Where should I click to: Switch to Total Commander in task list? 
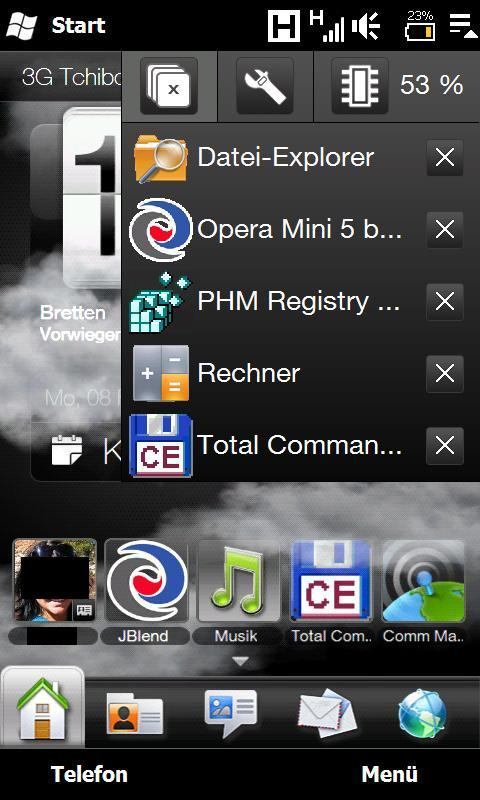(x=299, y=445)
